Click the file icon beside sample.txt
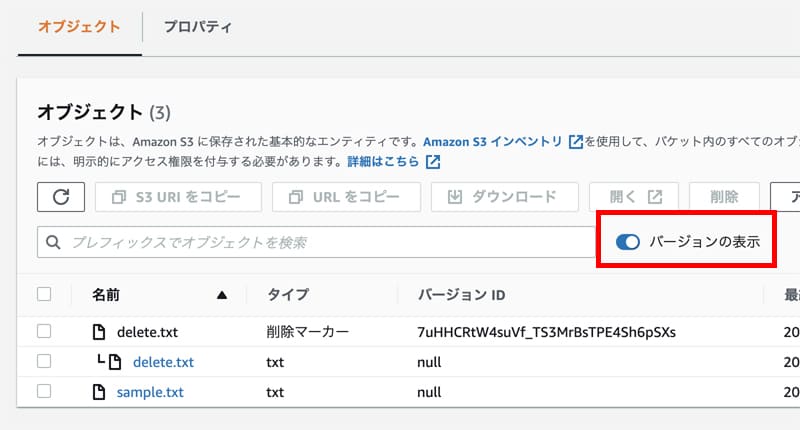The image size is (800, 430). 98,393
